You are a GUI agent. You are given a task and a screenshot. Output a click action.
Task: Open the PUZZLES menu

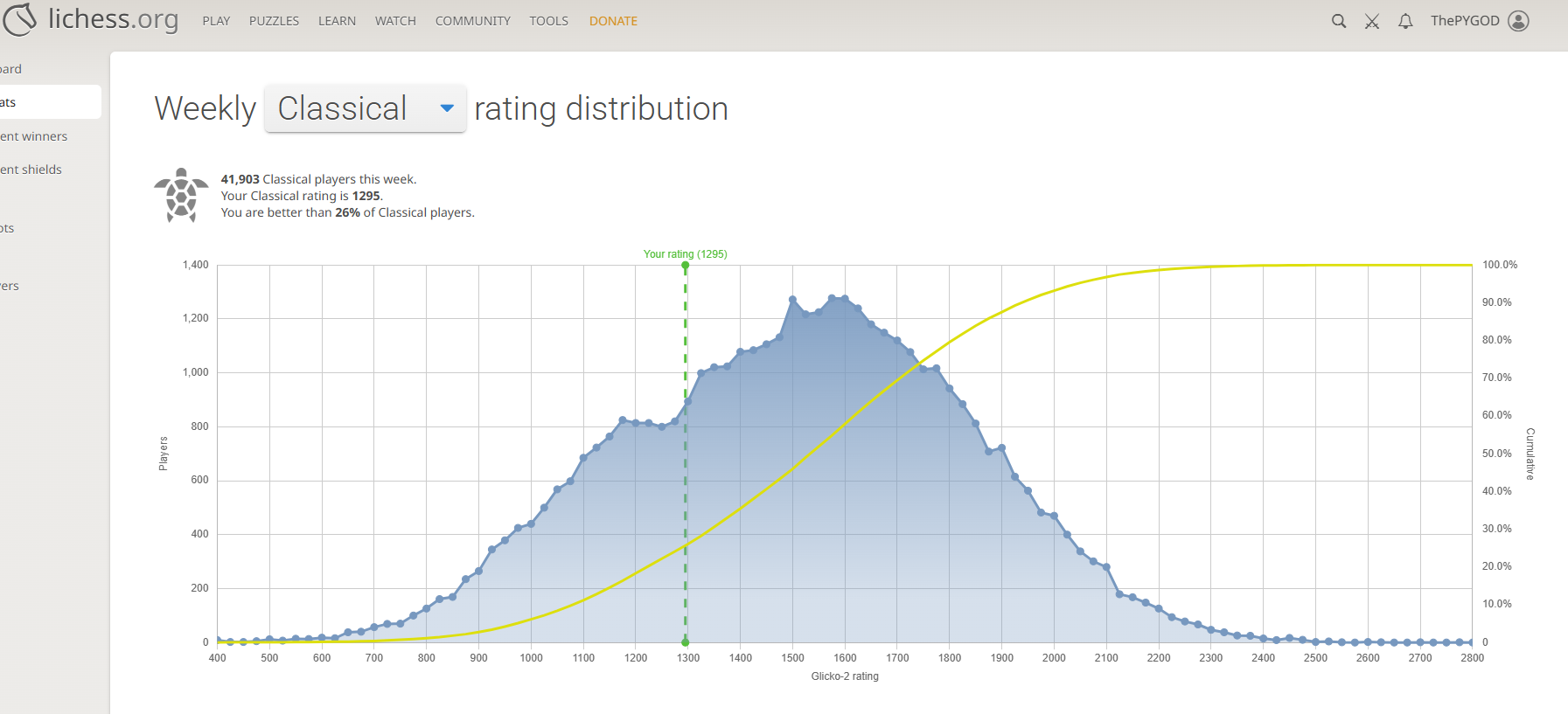coord(274,21)
